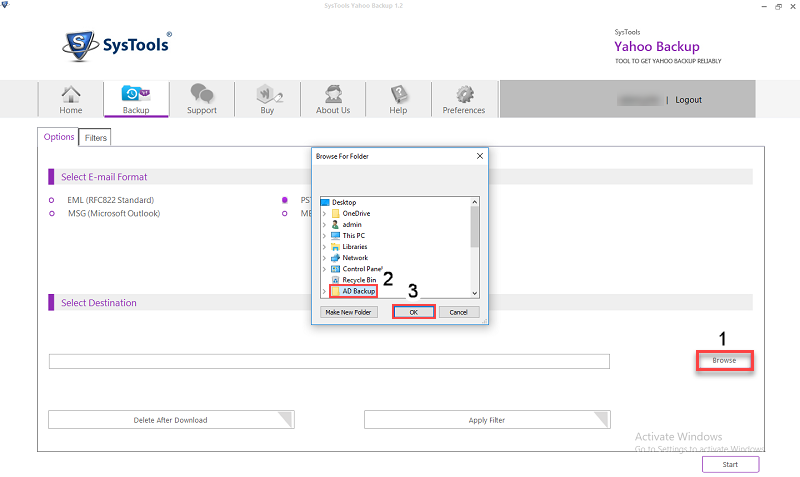800x477 pixels.
Task: Cancel the Browse For Folder dialog
Action: [458, 312]
